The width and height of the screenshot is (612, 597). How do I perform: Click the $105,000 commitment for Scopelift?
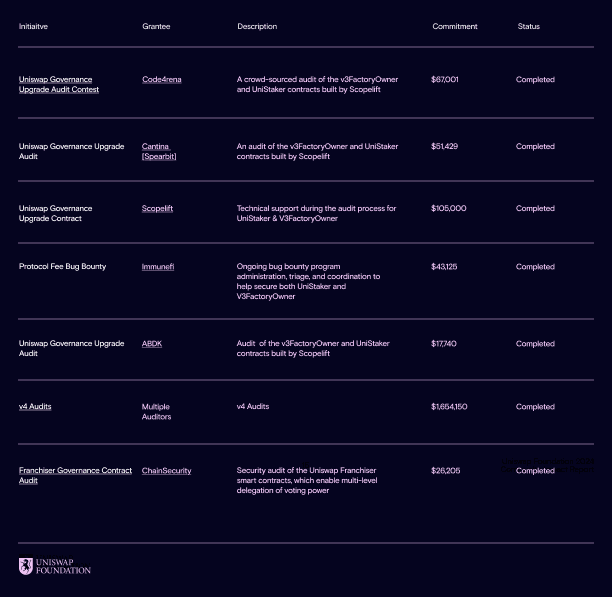448,208
